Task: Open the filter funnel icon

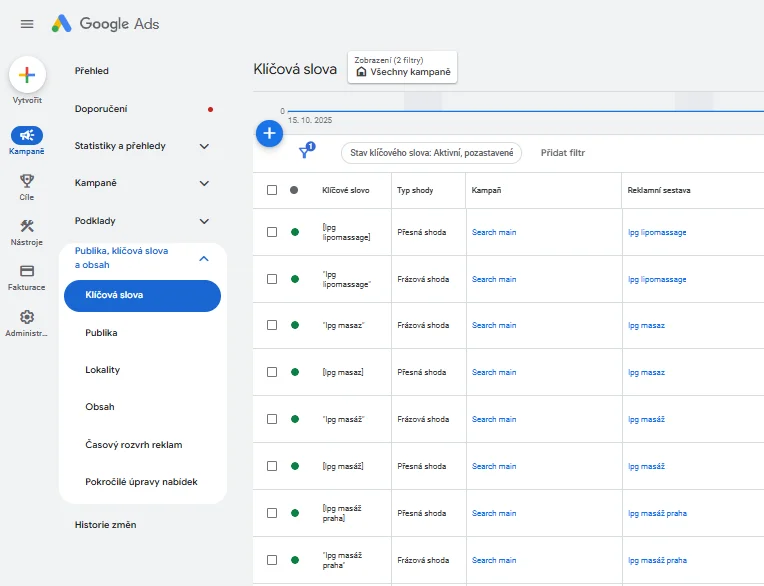Action: (306, 152)
